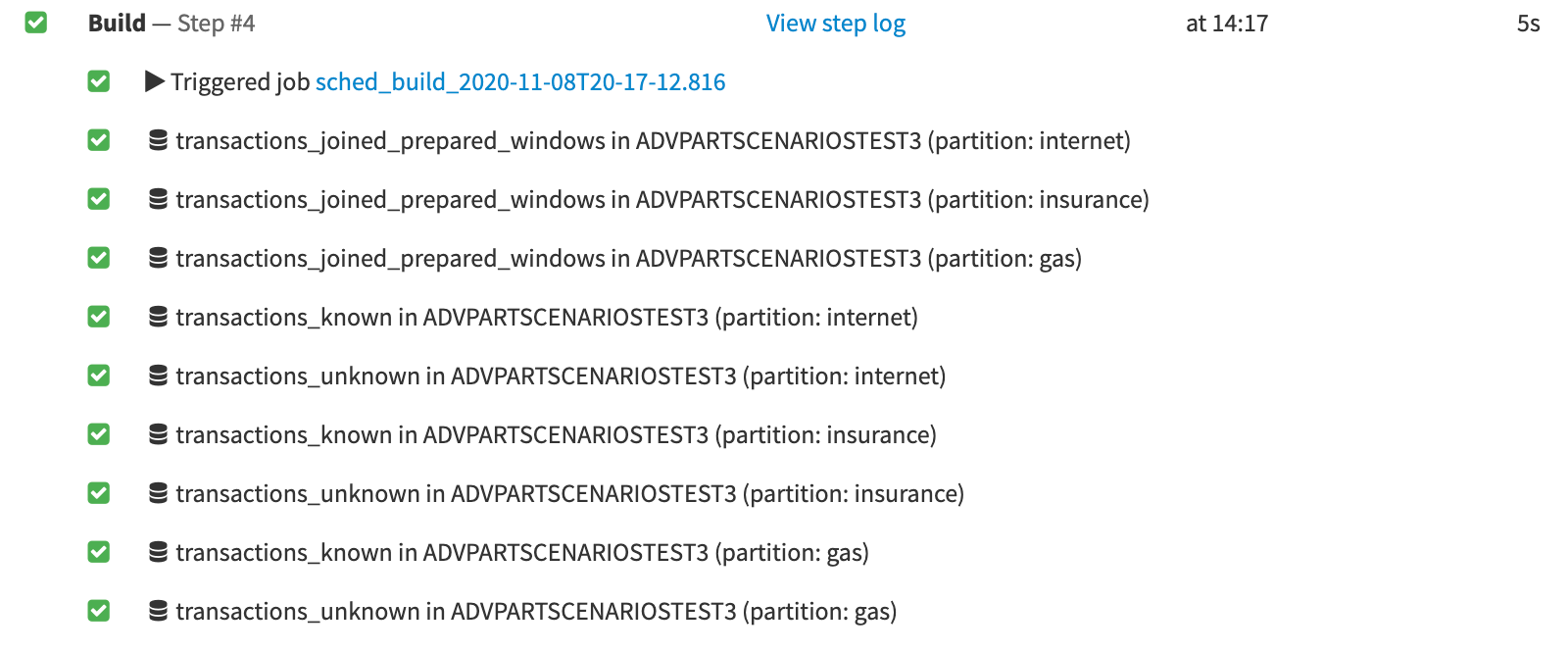Image resolution: width=1568 pixels, height=653 pixels.
Task: Click dataset icon for transactions_known insurance partition
Action: [x=158, y=434]
